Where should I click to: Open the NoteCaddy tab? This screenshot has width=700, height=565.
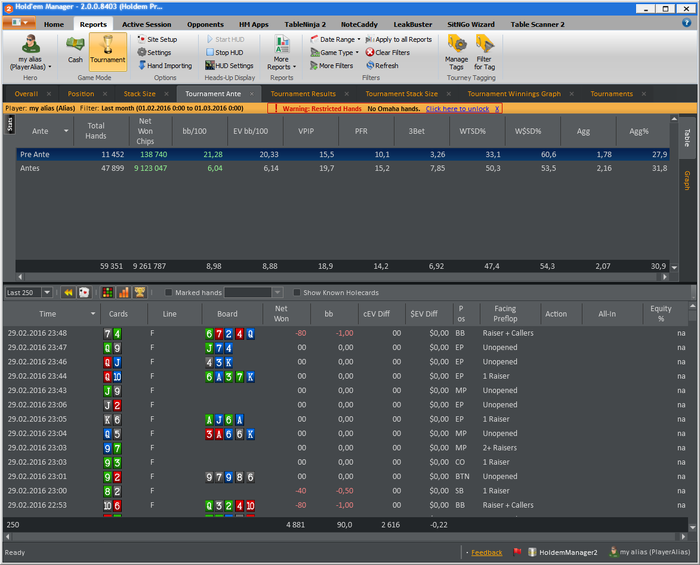[x=359, y=25]
